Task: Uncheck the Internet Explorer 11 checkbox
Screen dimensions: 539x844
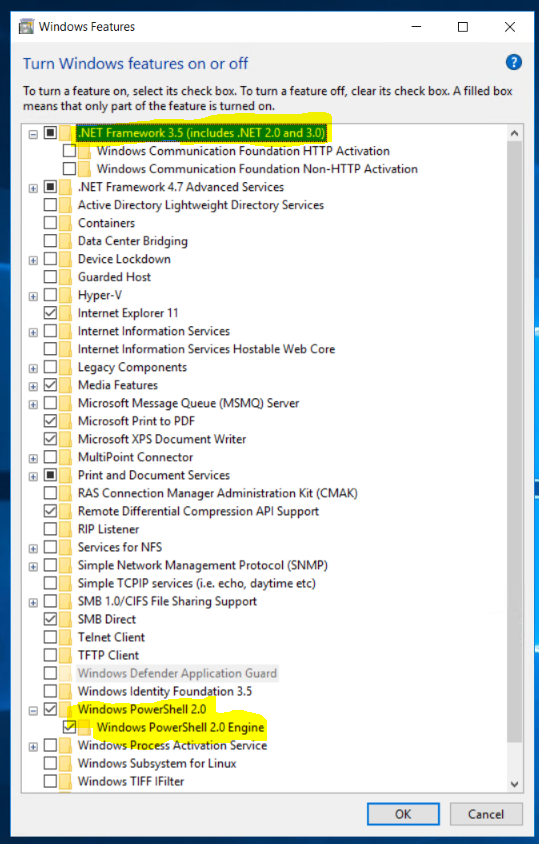Action: (x=50, y=313)
